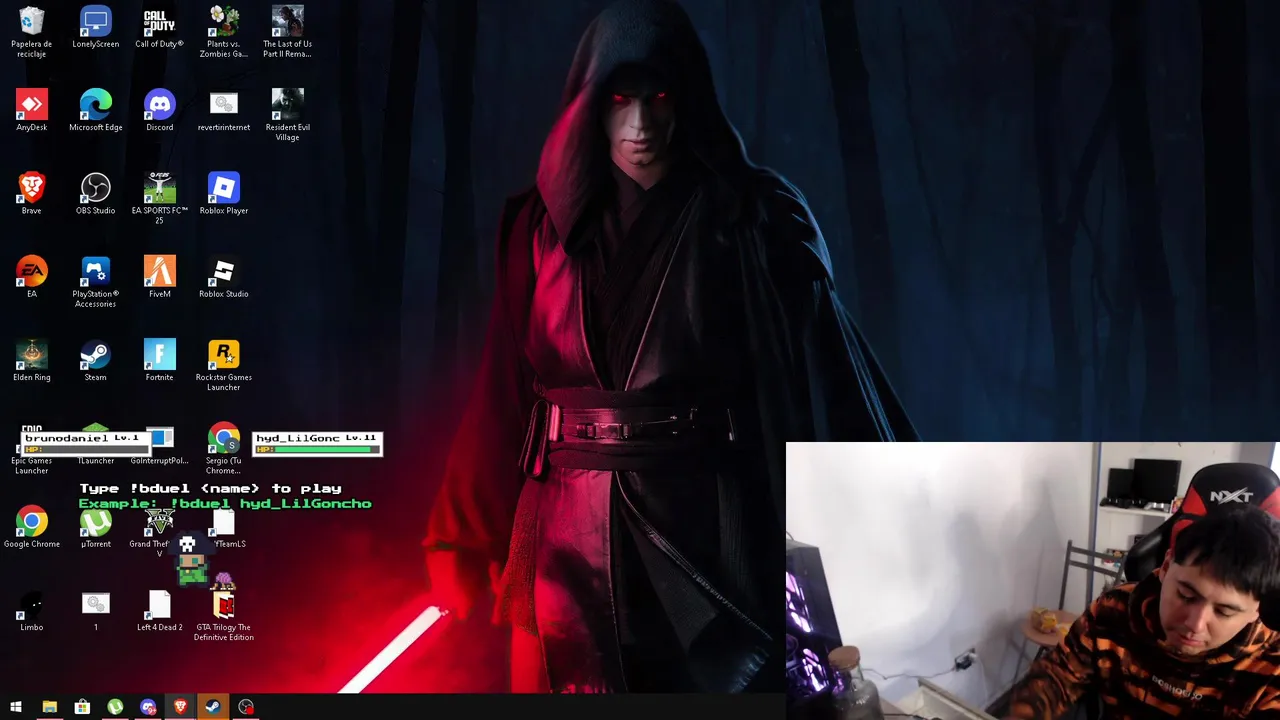Select the TeamLS file shortcut
Image resolution: width=1280 pixels, height=720 pixels.
(x=223, y=527)
